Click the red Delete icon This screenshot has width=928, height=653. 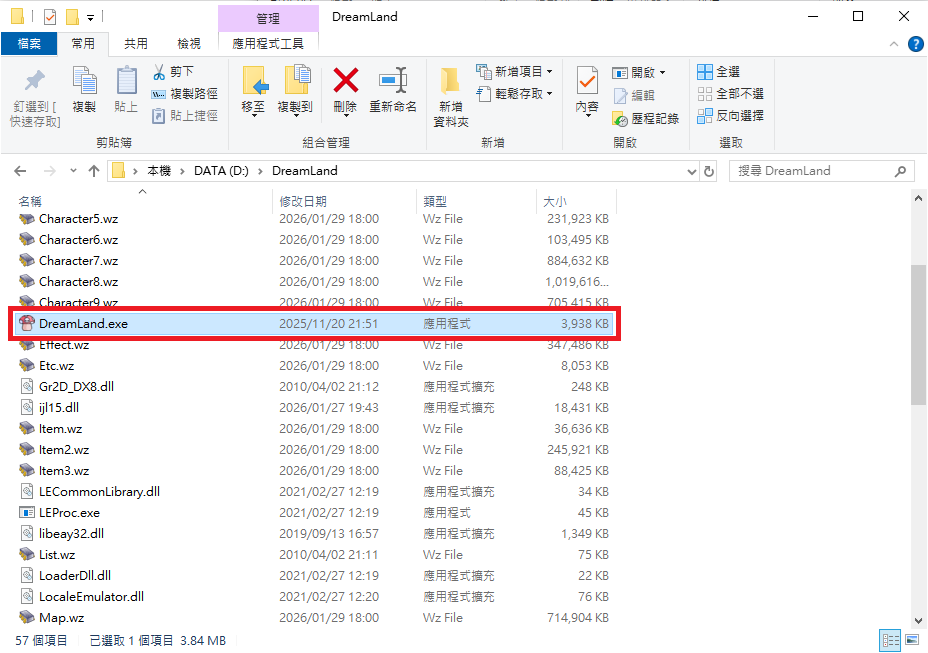345,82
